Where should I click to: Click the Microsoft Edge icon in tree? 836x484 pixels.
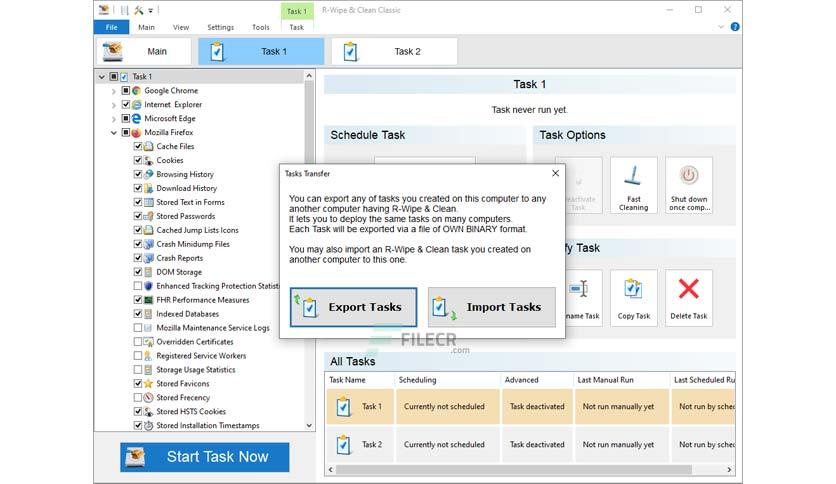coord(136,118)
